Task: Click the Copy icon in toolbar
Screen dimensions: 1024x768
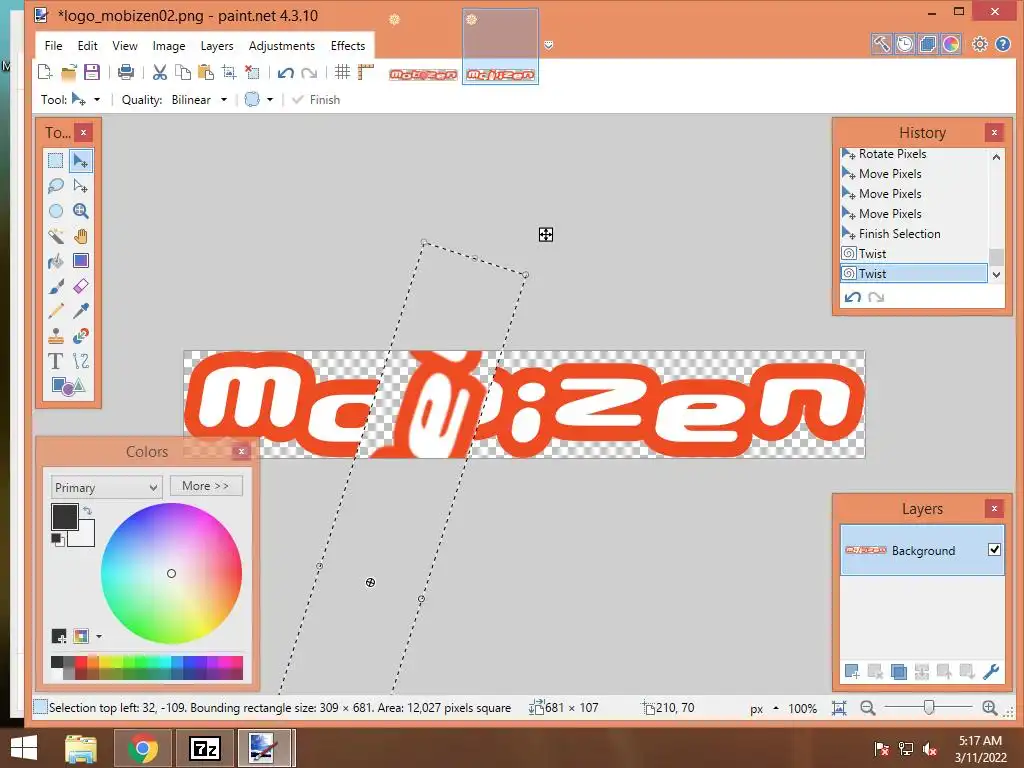Action: (x=183, y=72)
